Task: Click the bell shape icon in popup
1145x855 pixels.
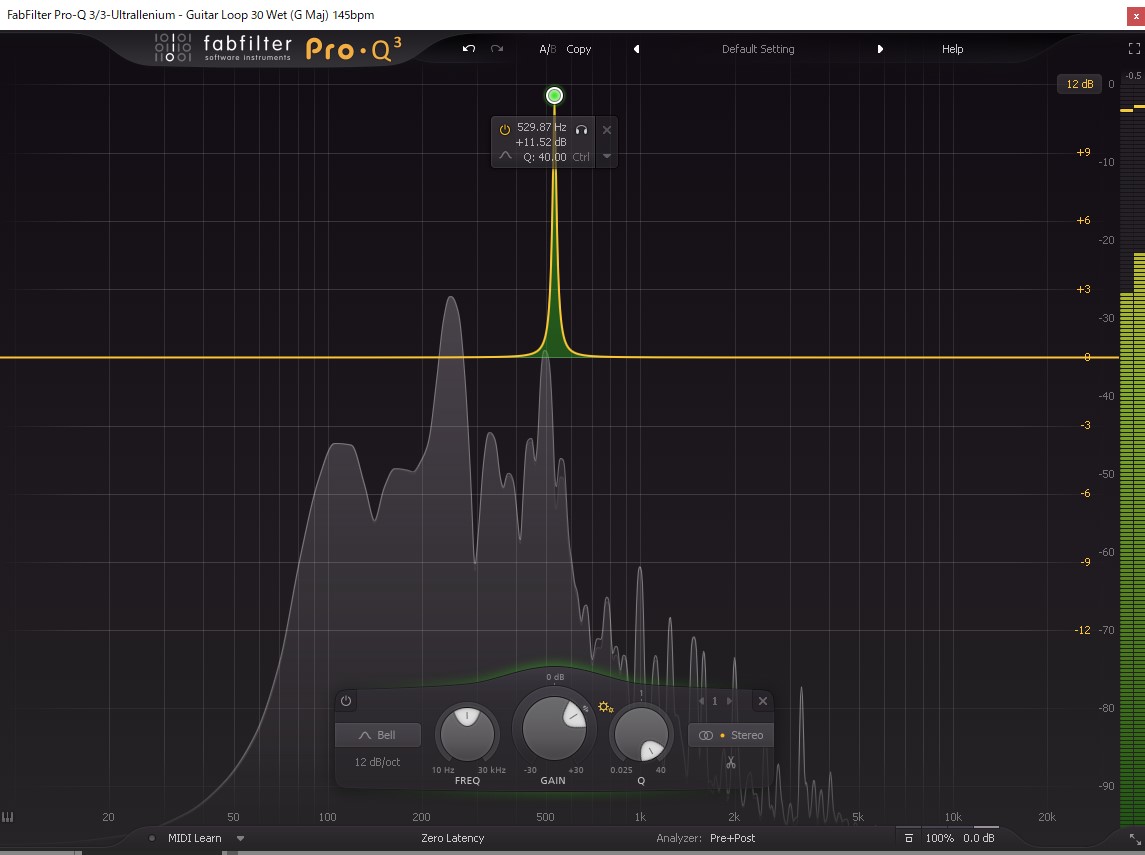Action: 505,156
